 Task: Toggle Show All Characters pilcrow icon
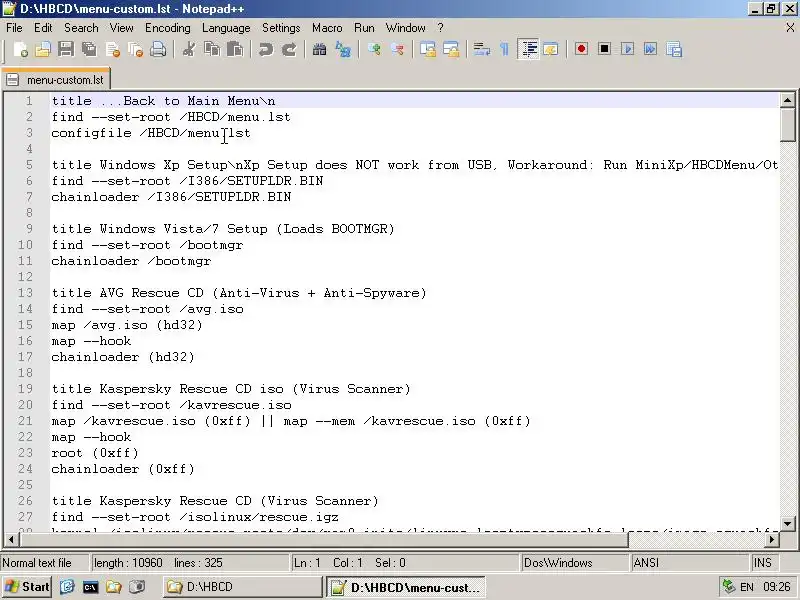(x=505, y=49)
